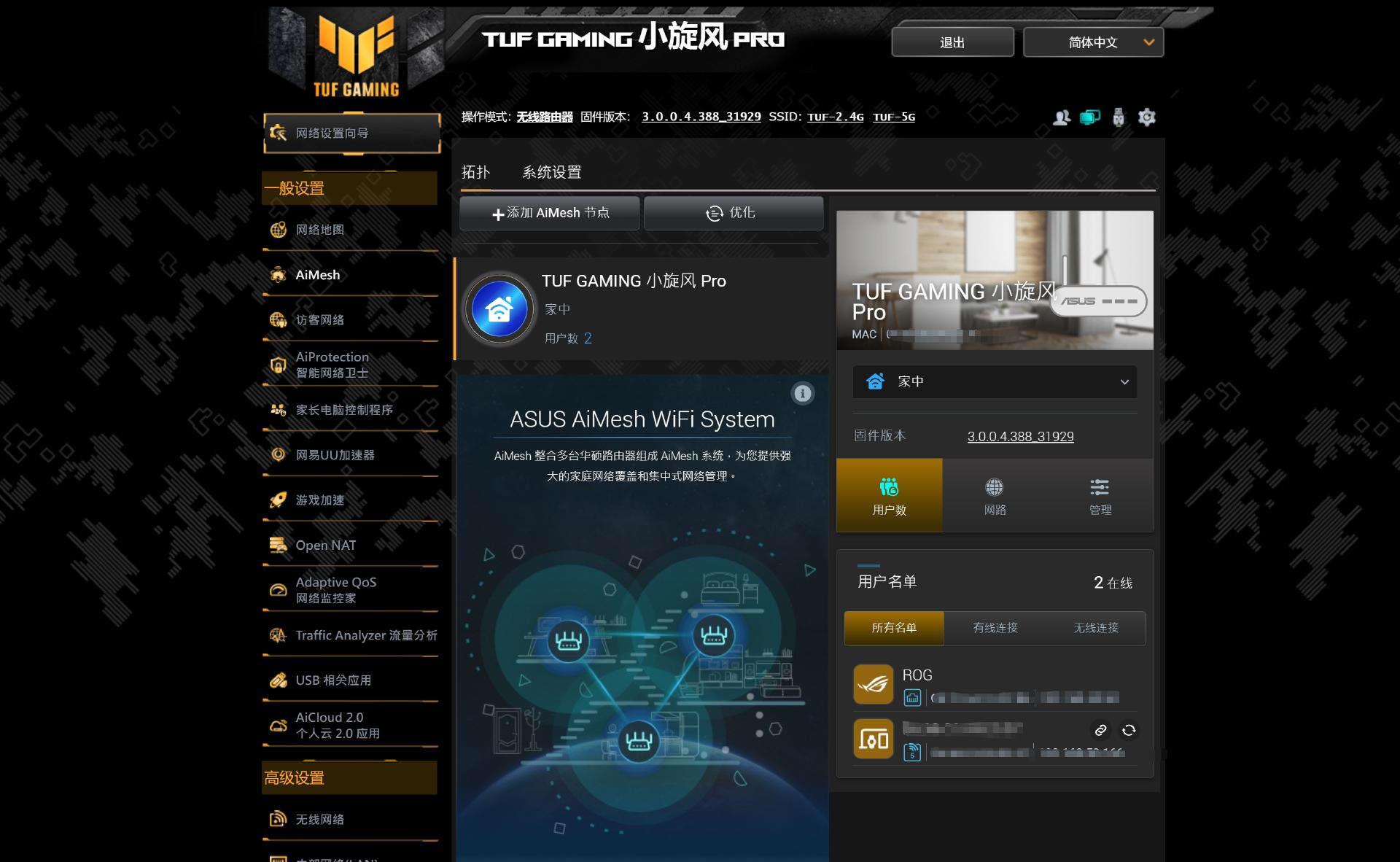Select the 用户数 clients icon panel

(890, 494)
